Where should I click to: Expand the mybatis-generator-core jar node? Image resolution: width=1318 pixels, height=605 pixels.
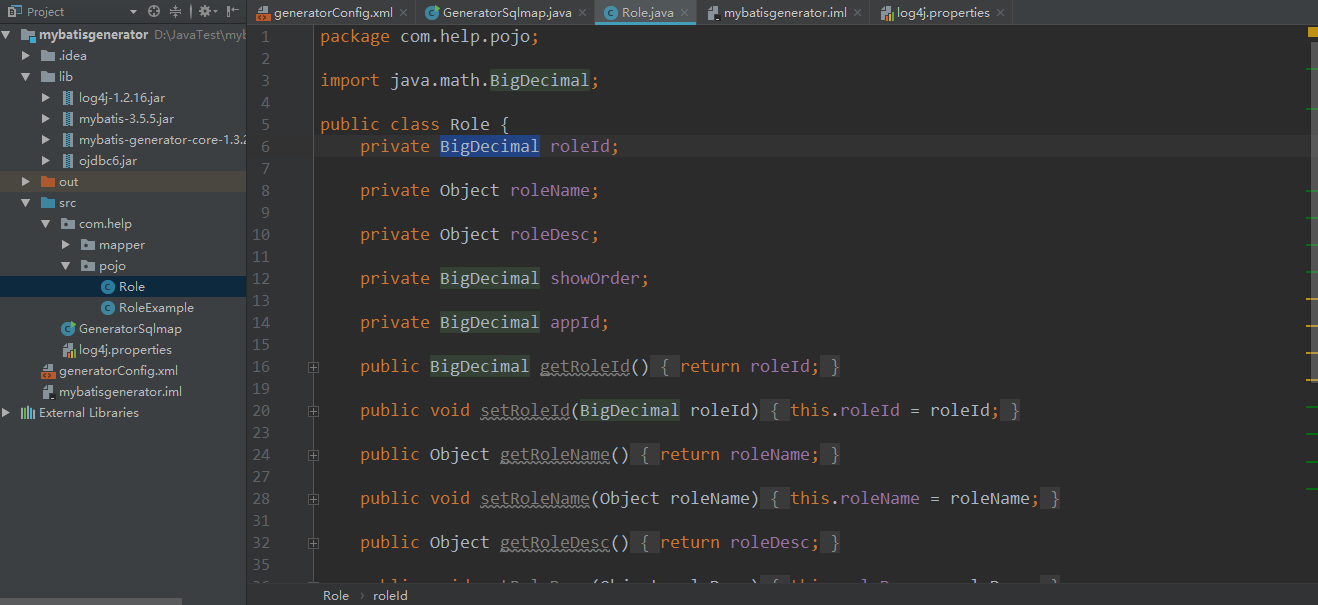(46, 140)
